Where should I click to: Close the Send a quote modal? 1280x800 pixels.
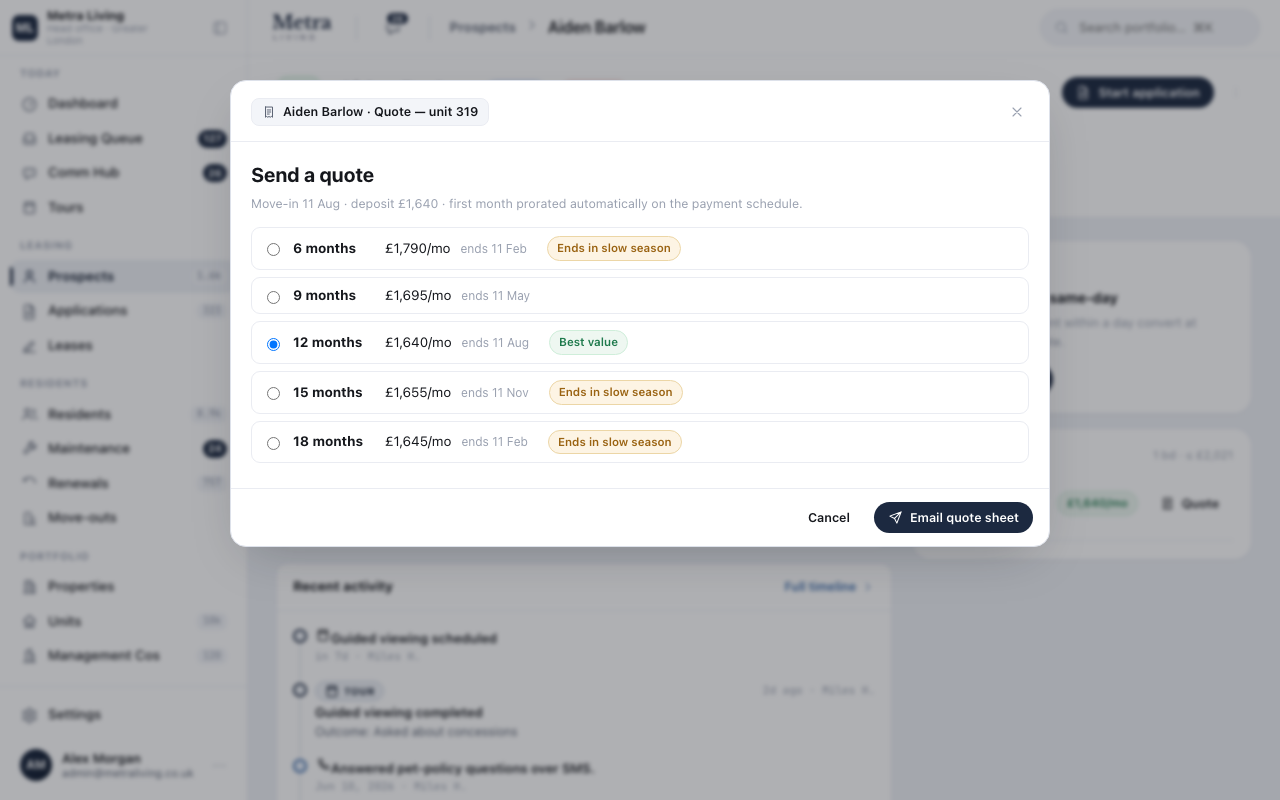(1017, 112)
